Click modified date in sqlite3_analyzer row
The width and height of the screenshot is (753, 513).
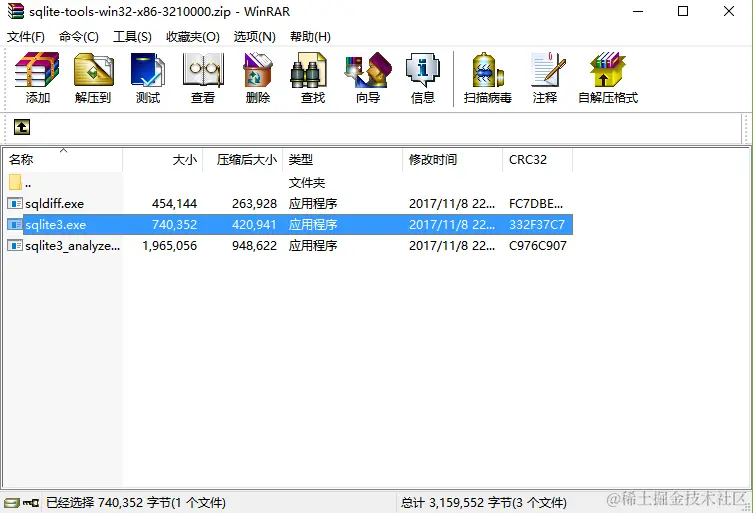(452, 245)
